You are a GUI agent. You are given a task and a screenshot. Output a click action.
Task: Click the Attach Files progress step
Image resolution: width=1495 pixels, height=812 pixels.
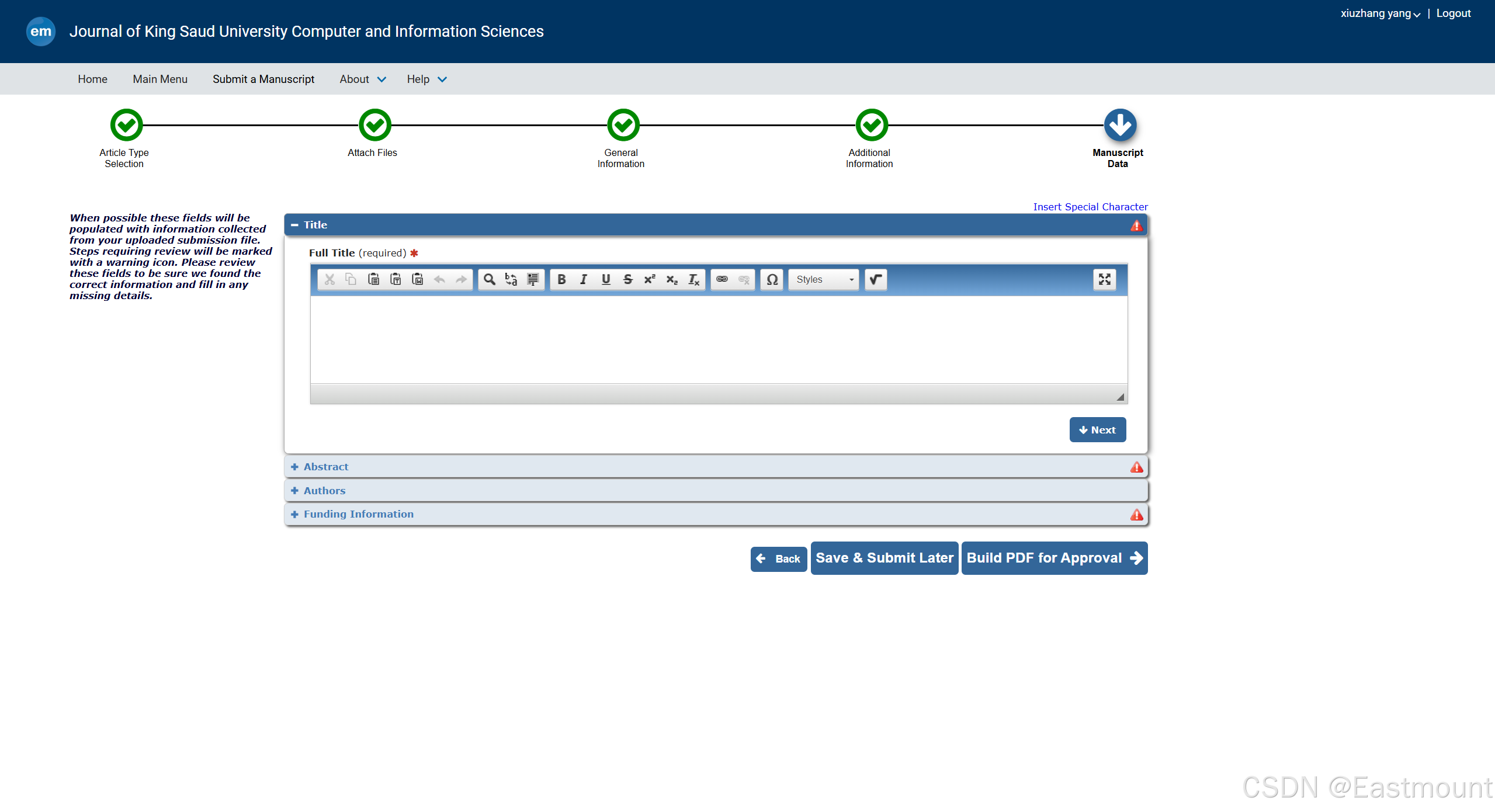pos(374,125)
